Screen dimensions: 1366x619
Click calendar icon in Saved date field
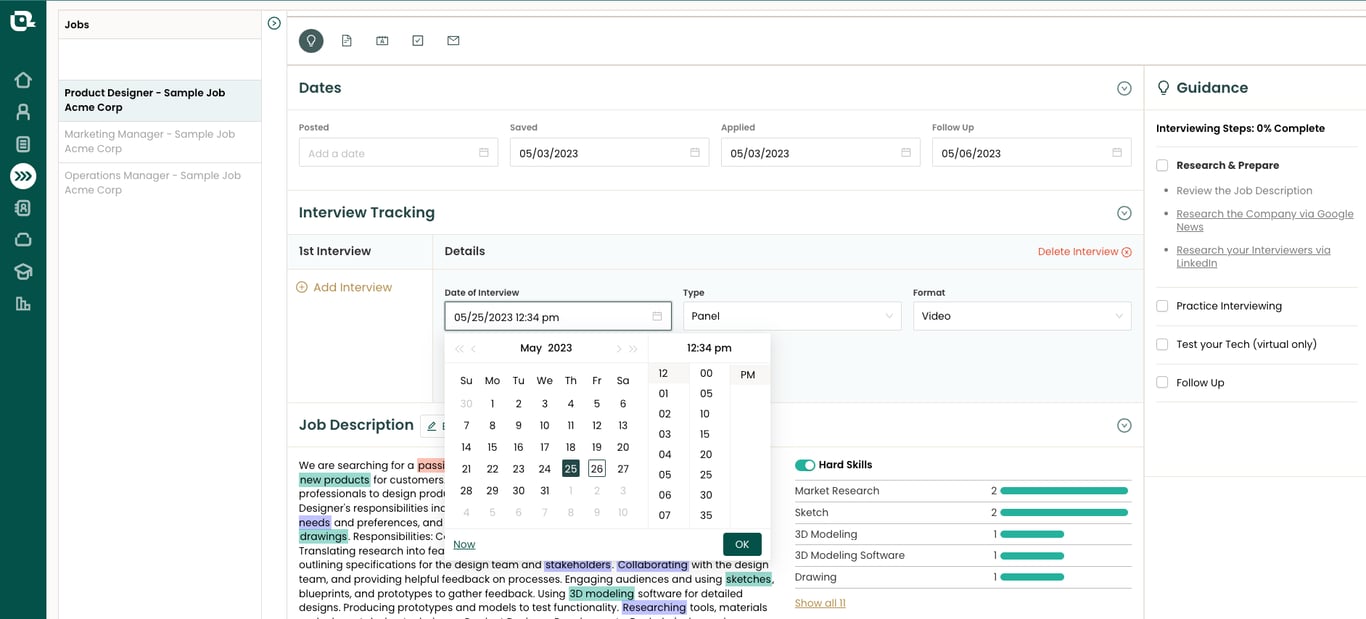point(695,153)
